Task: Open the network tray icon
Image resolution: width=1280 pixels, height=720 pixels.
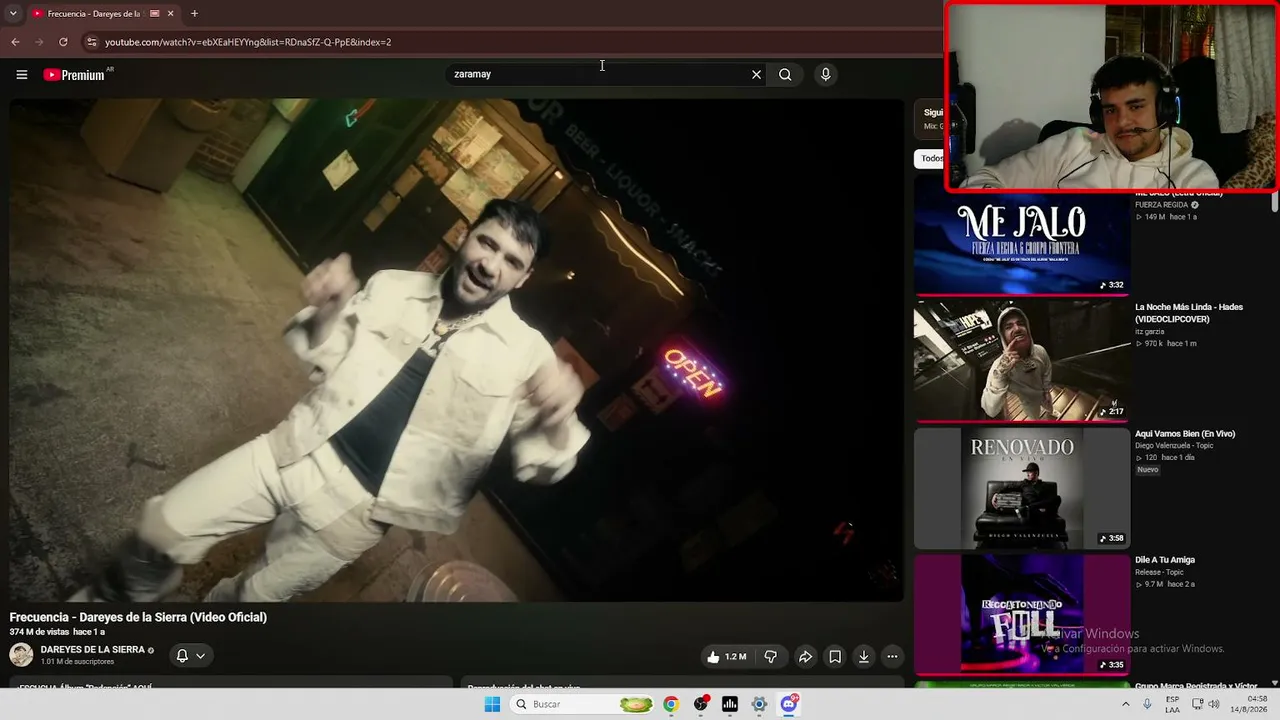Action: pyautogui.click(x=1197, y=704)
